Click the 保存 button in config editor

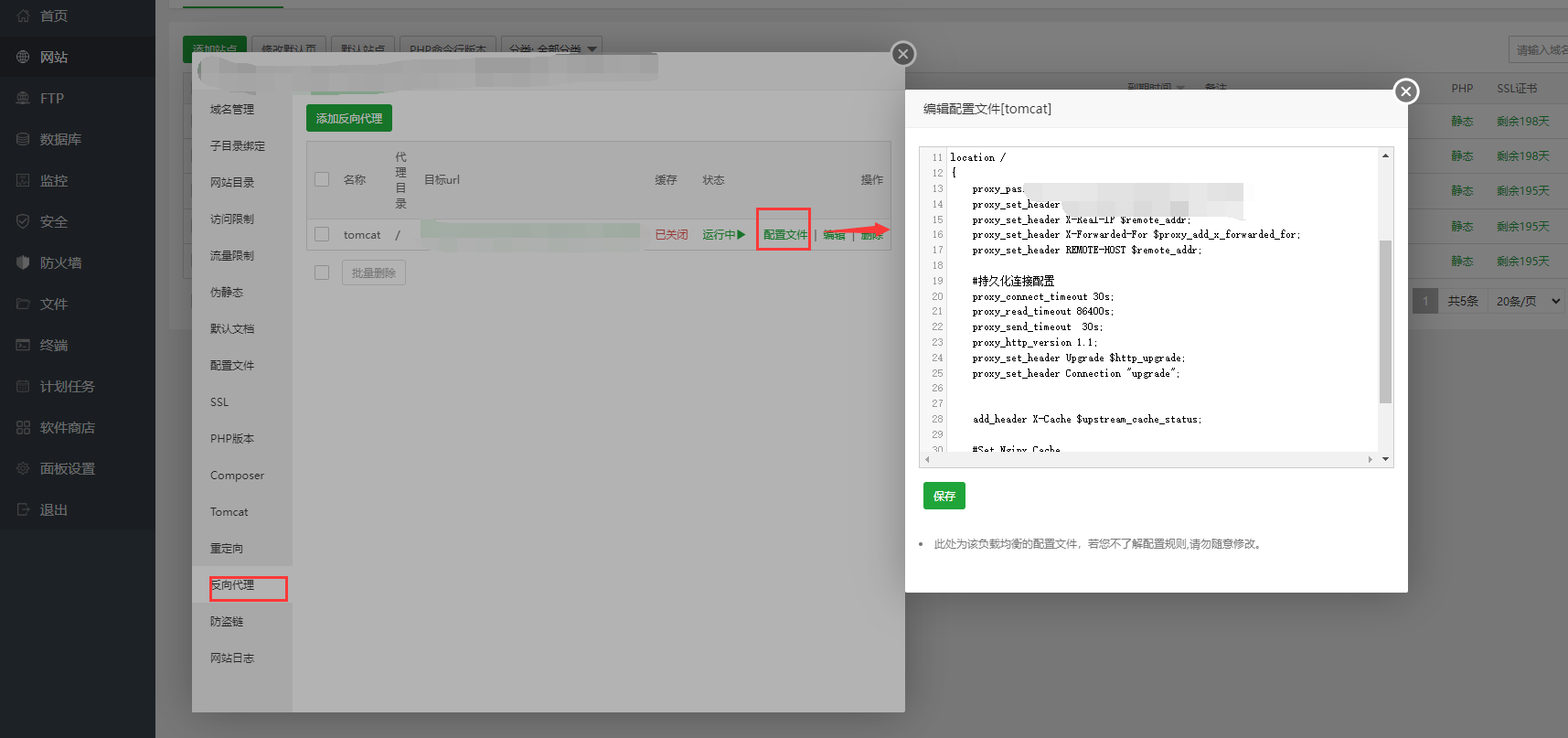pyautogui.click(x=944, y=496)
